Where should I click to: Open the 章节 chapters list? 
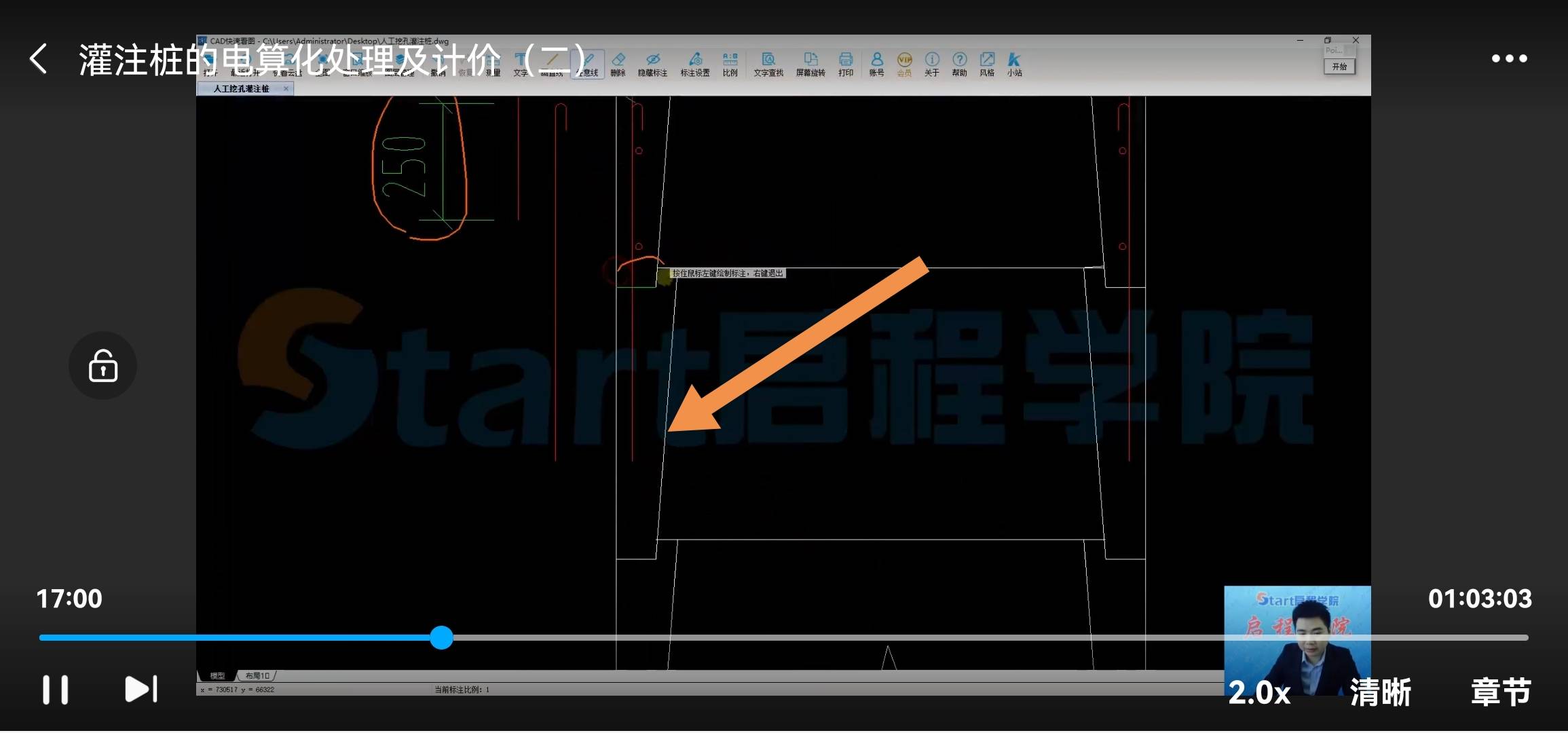[1501, 692]
